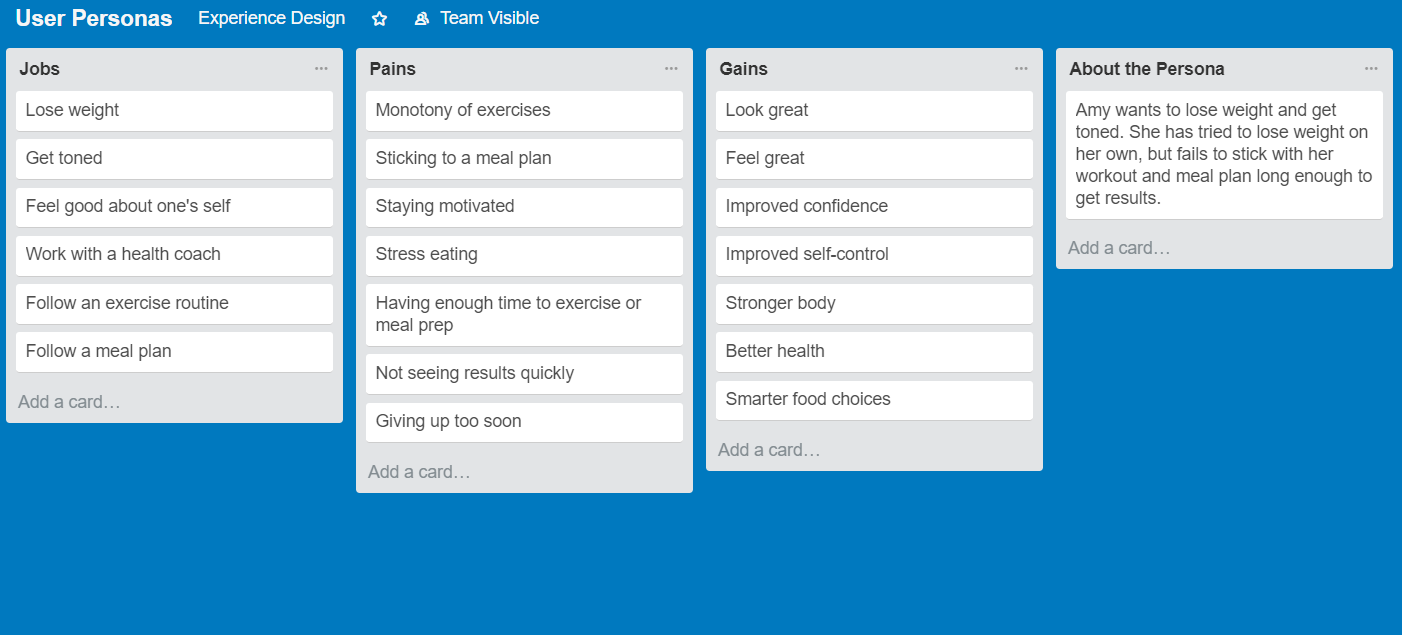
Task: Open the Experience Design team link
Action: pos(271,19)
